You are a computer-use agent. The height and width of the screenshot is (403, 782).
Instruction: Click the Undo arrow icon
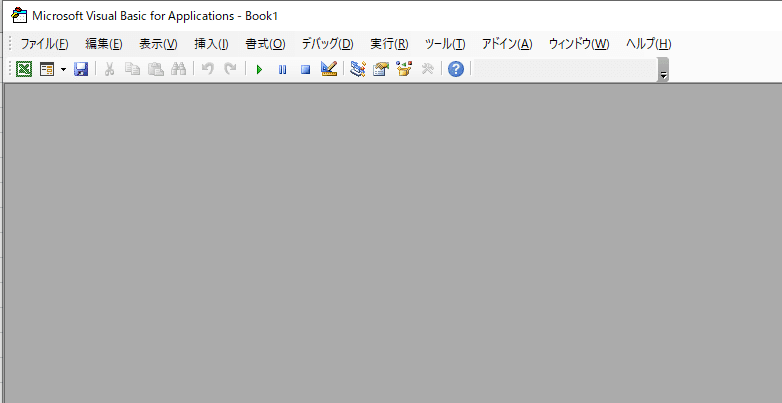(207, 69)
